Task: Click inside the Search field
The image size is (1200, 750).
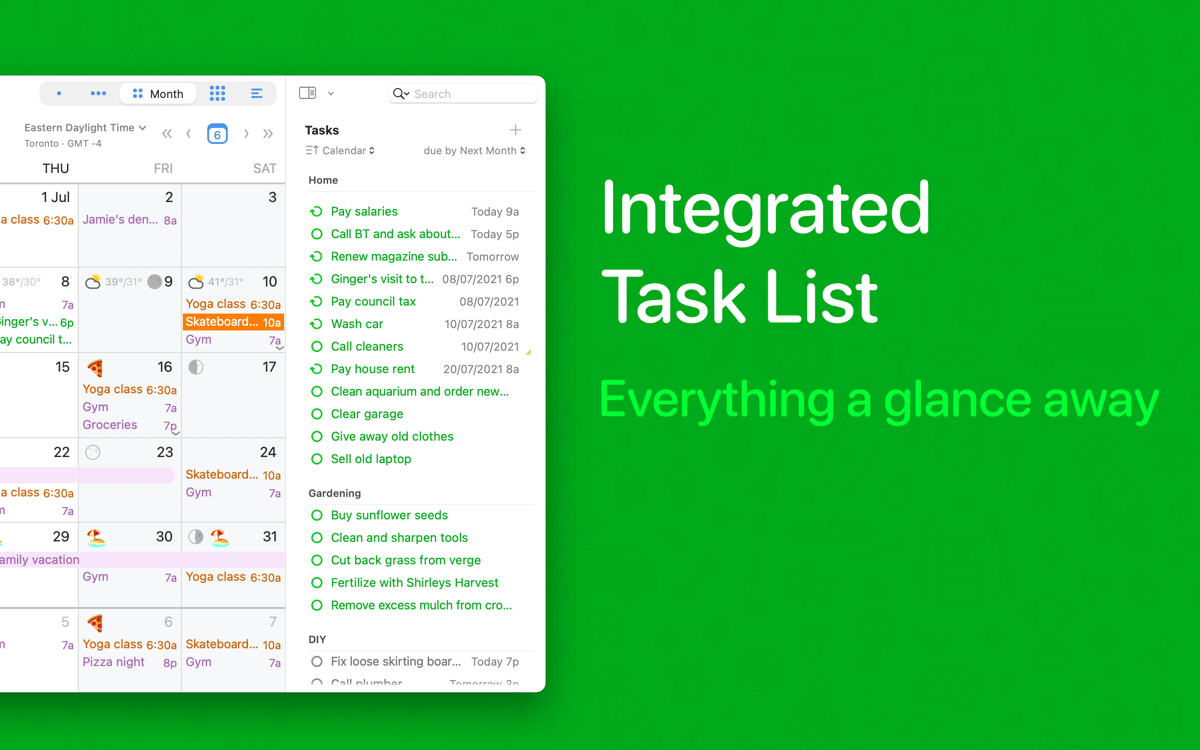Action: (x=465, y=93)
